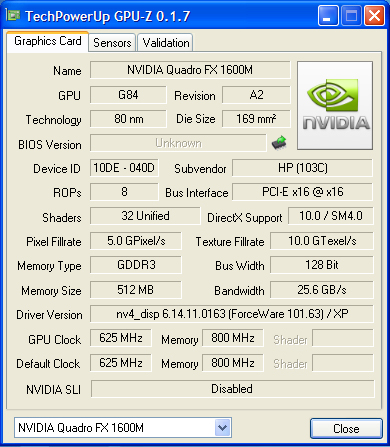390x447 pixels.
Task: Switch to the Sensors tab
Action: (112, 43)
